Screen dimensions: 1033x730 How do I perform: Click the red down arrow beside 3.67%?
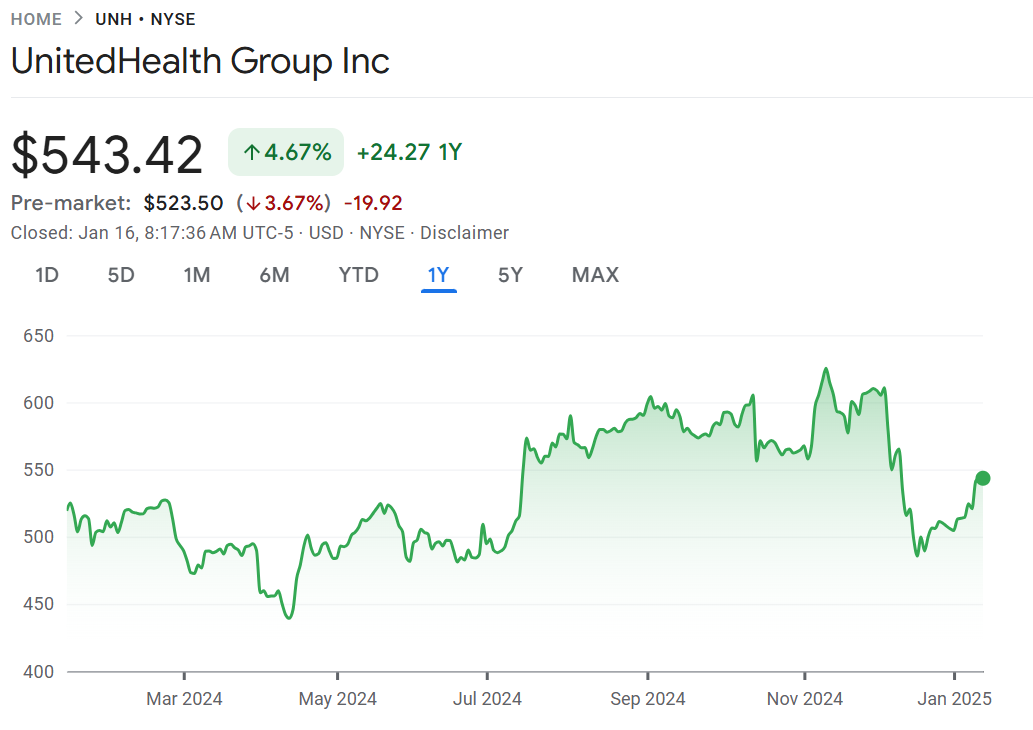coord(253,203)
